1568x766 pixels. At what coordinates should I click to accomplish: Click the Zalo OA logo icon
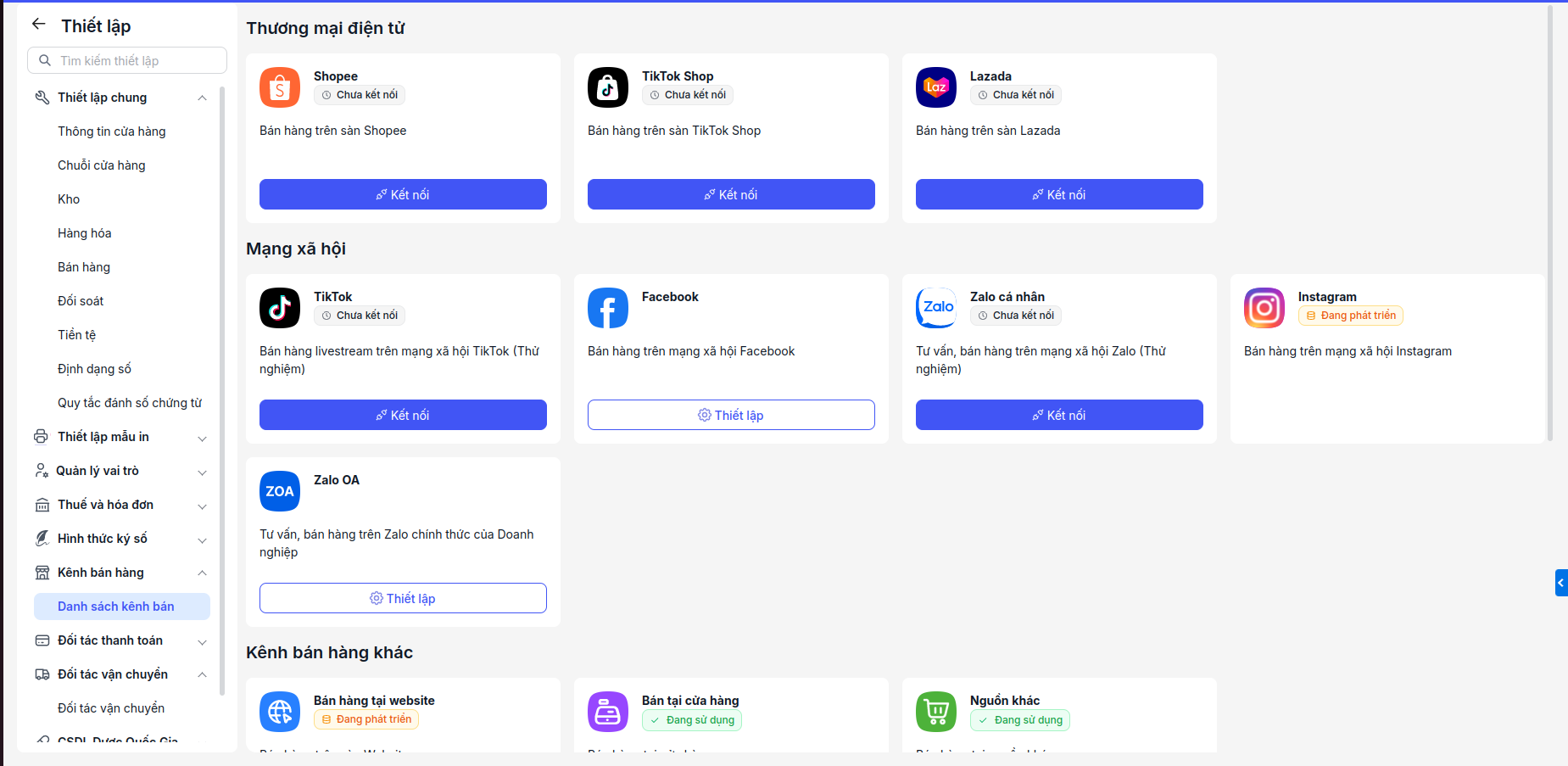click(280, 491)
